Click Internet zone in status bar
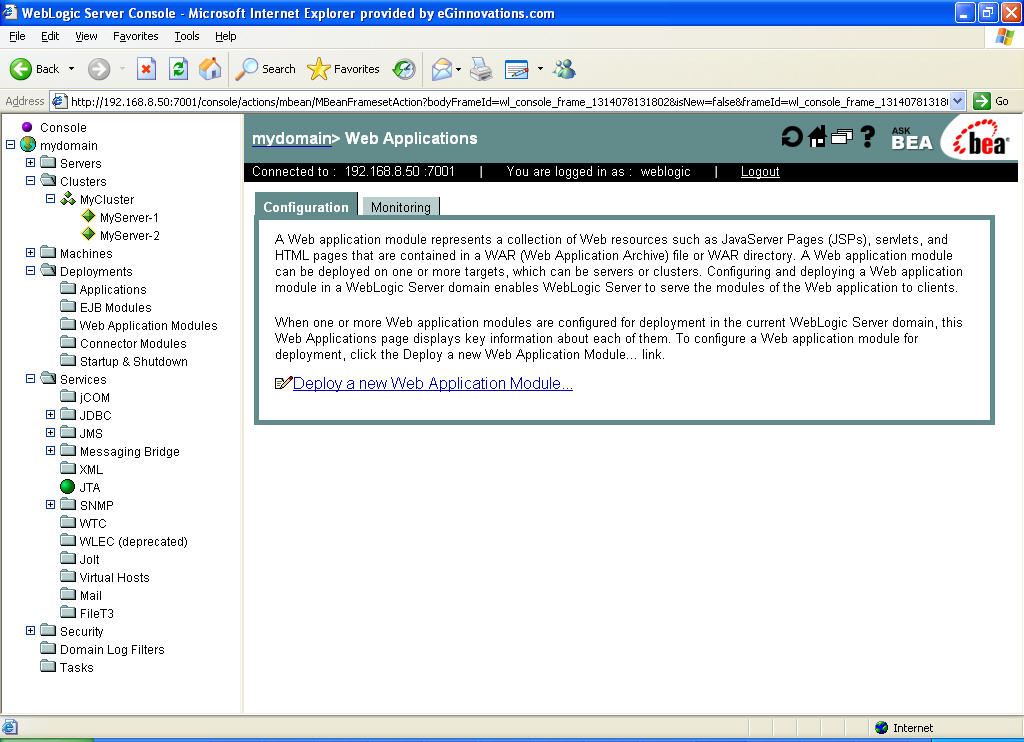1024x742 pixels. point(904,727)
